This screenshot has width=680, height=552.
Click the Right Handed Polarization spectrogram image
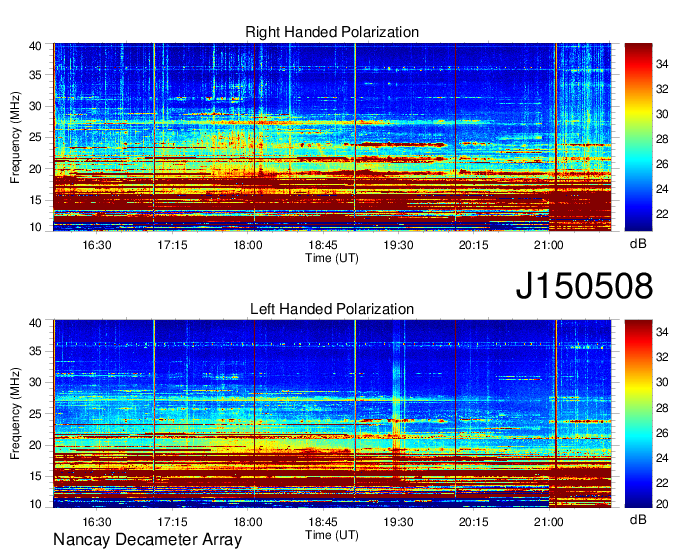[332, 137]
